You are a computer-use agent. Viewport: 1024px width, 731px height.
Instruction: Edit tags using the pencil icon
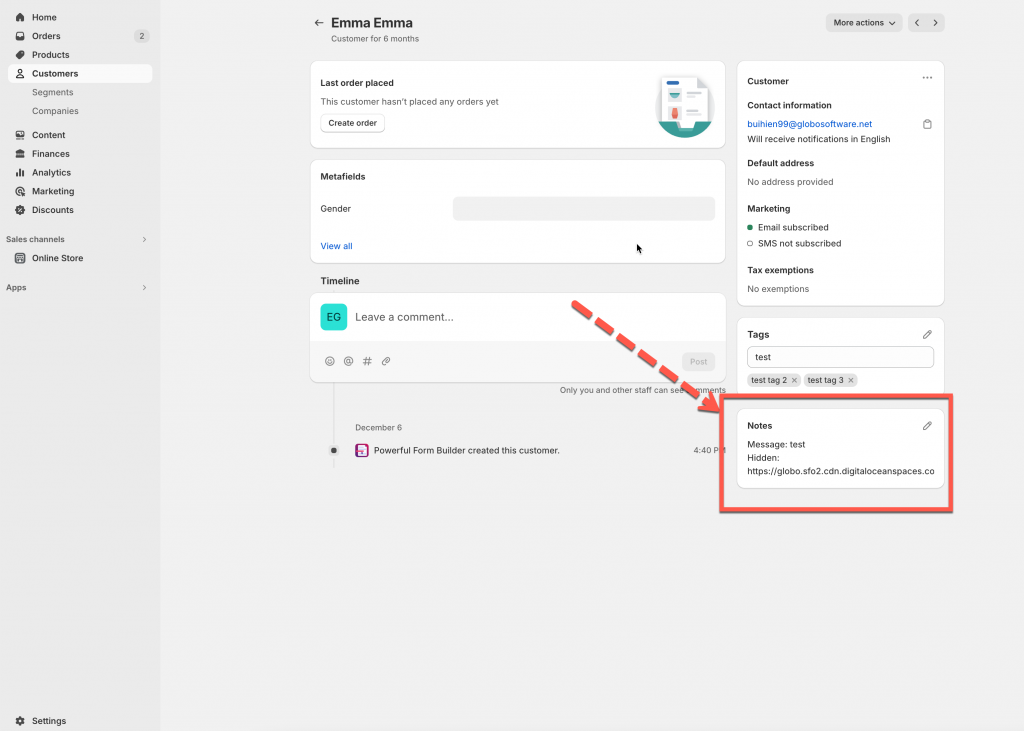click(927, 335)
